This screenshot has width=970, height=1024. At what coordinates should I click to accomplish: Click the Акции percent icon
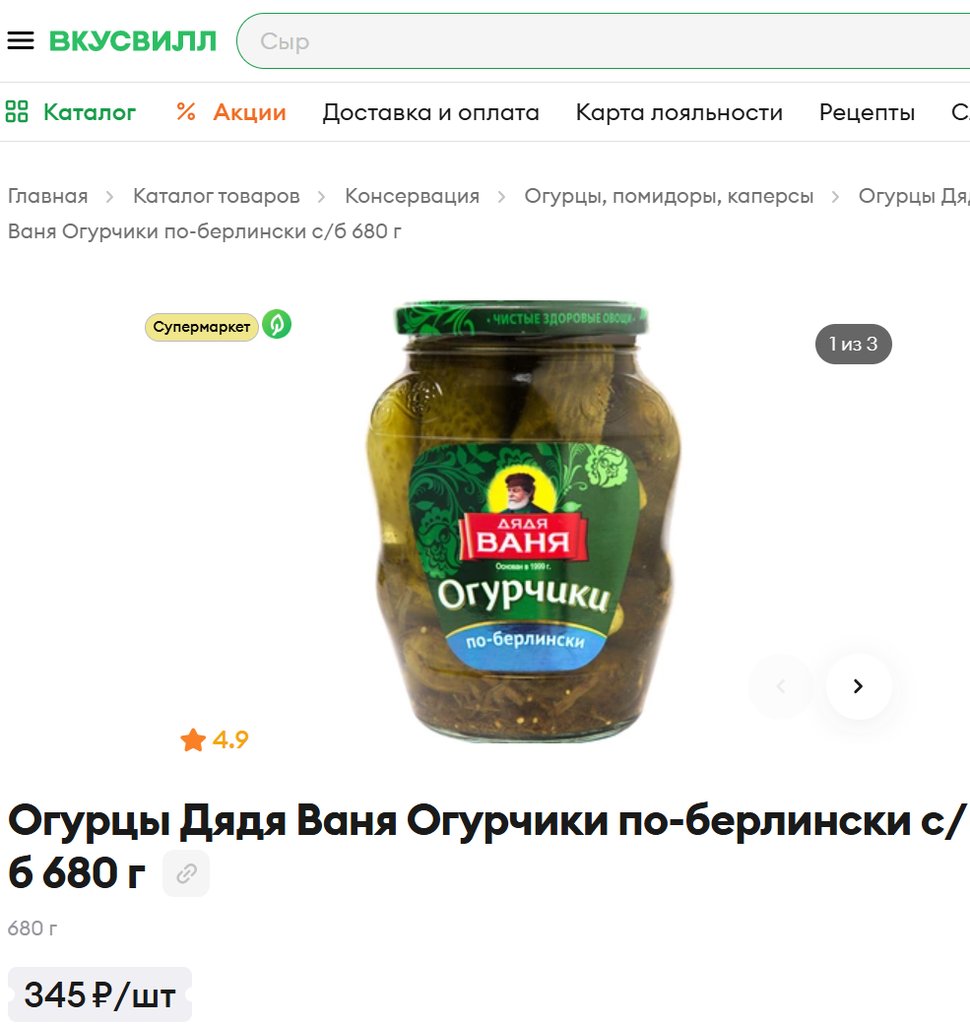[x=186, y=112]
